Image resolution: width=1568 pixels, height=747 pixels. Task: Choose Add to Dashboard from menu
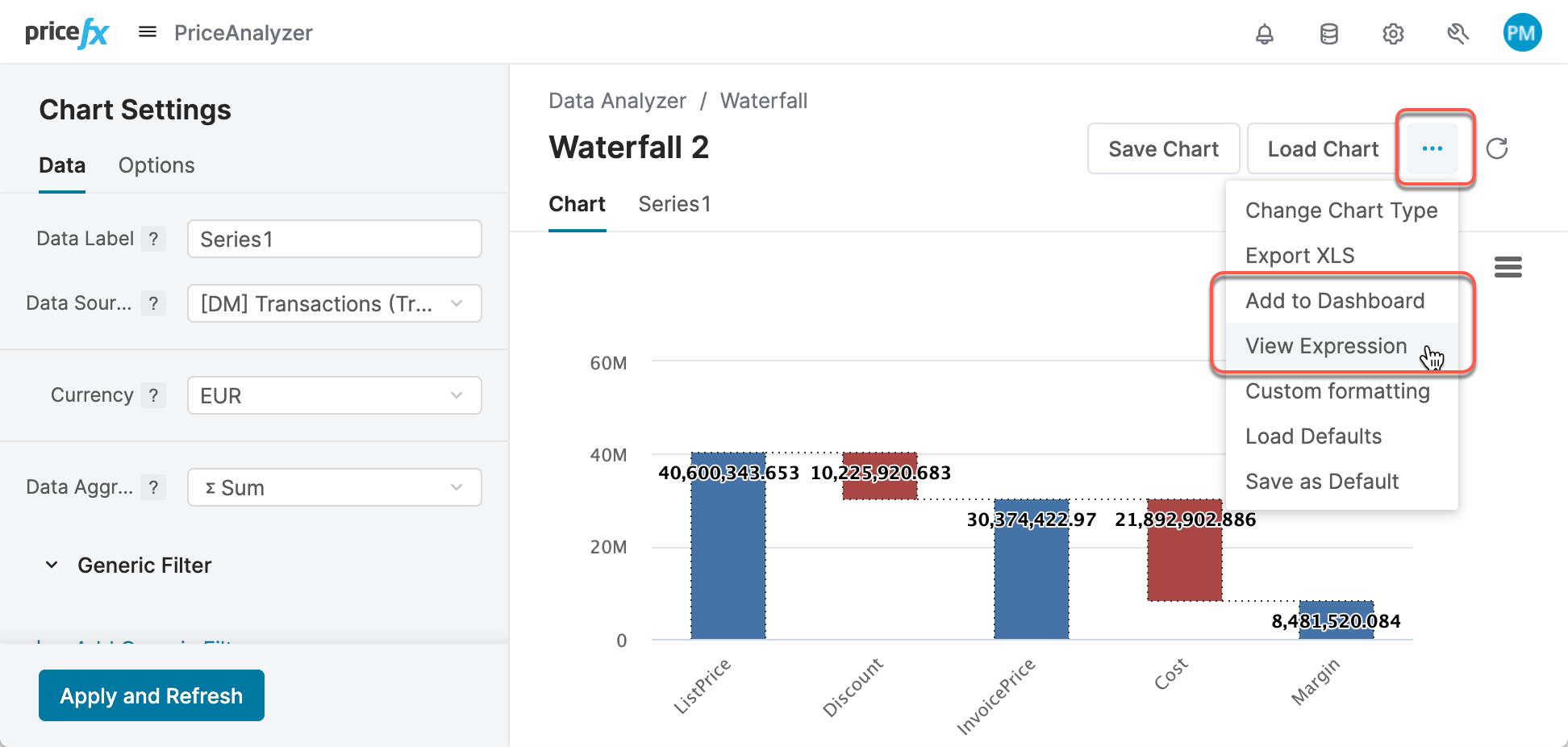pyautogui.click(x=1334, y=301)
